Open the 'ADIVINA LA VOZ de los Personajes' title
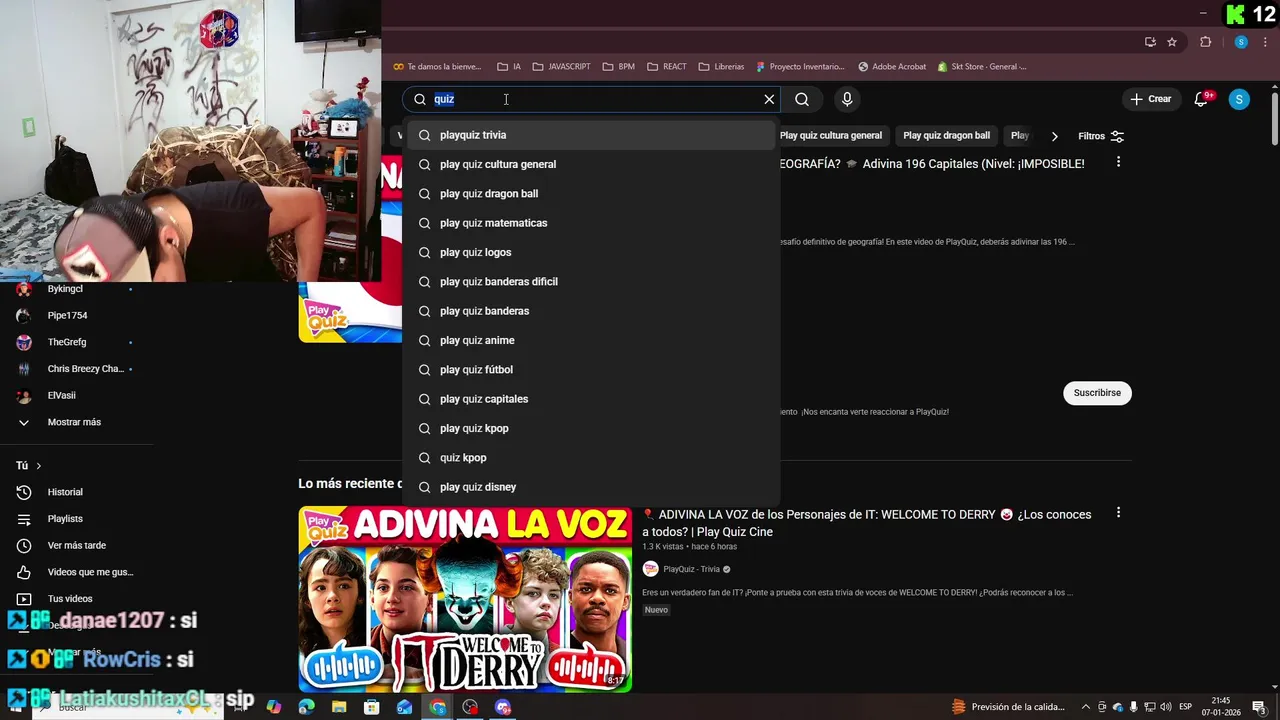 point(867,523)
